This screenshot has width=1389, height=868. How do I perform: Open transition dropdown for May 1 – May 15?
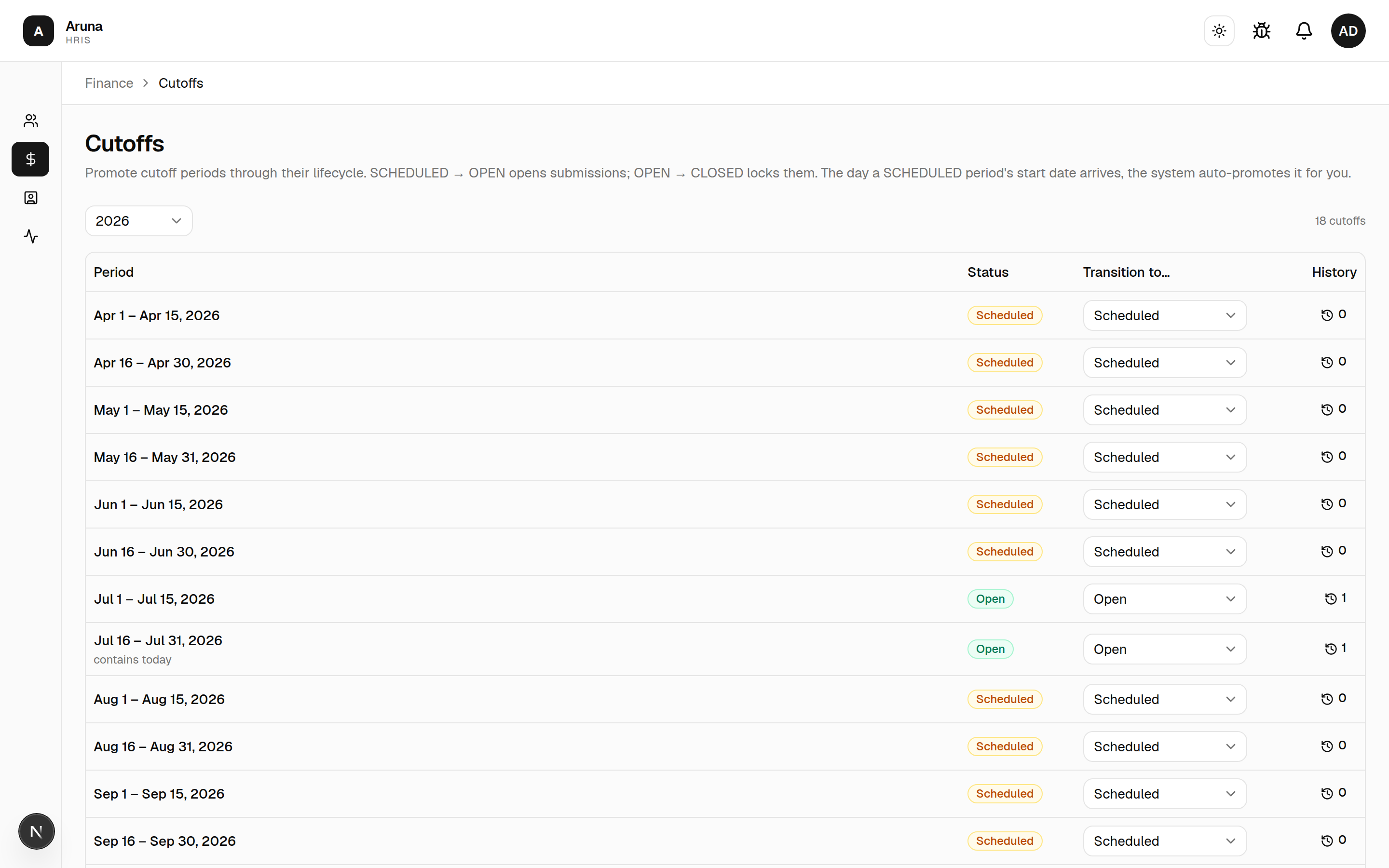coord(1165,410)
